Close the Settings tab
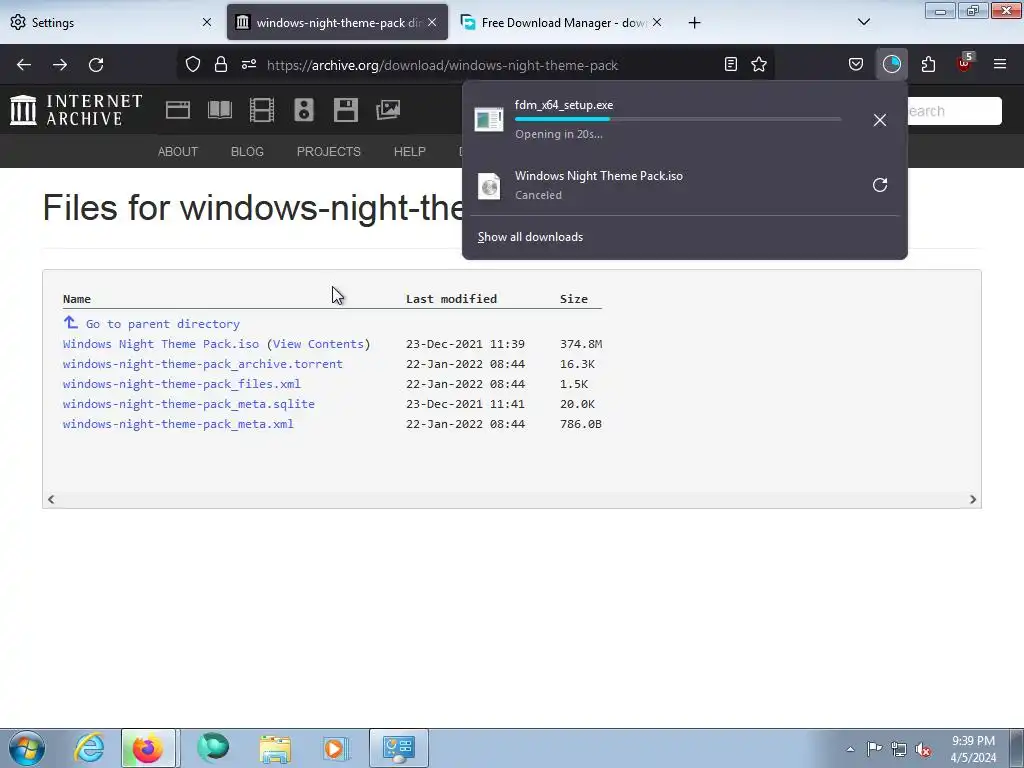Image resolution: width=1024 pixels, height=768 pixels. click(x=206, y=22)
